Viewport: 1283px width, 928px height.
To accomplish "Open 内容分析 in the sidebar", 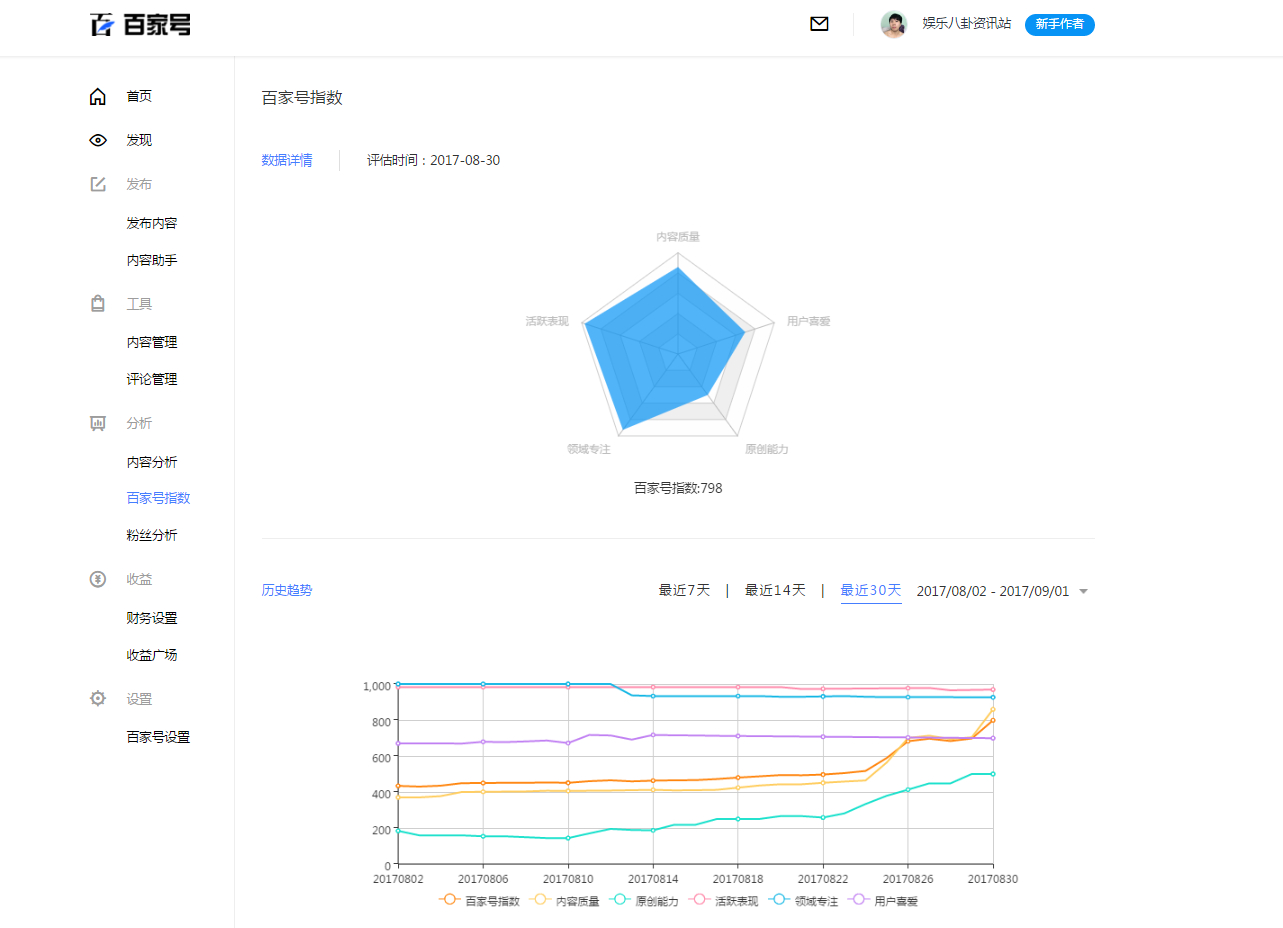I will (152, 462).
